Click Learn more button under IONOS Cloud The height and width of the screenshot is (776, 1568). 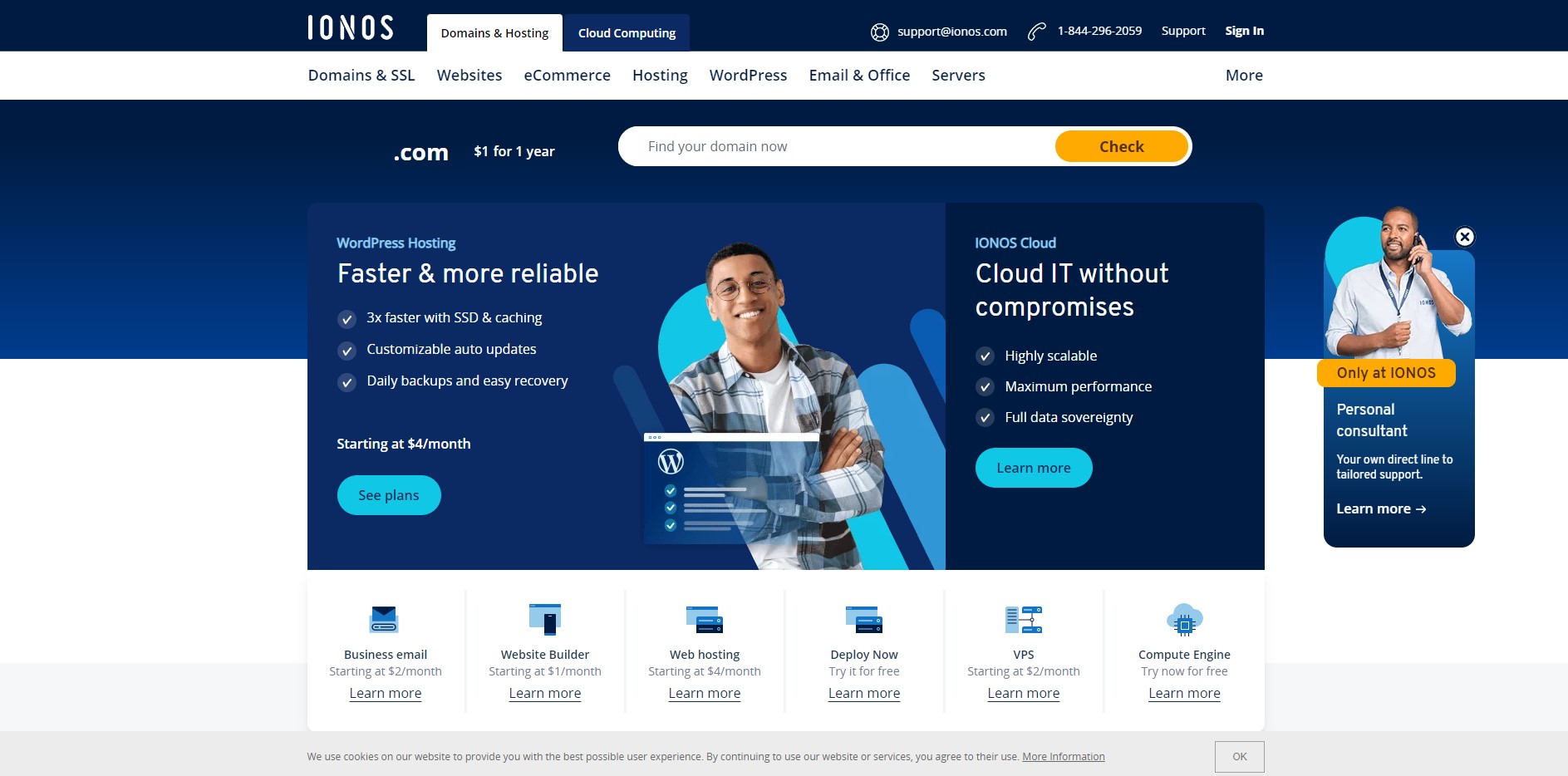coord(1034,468)
